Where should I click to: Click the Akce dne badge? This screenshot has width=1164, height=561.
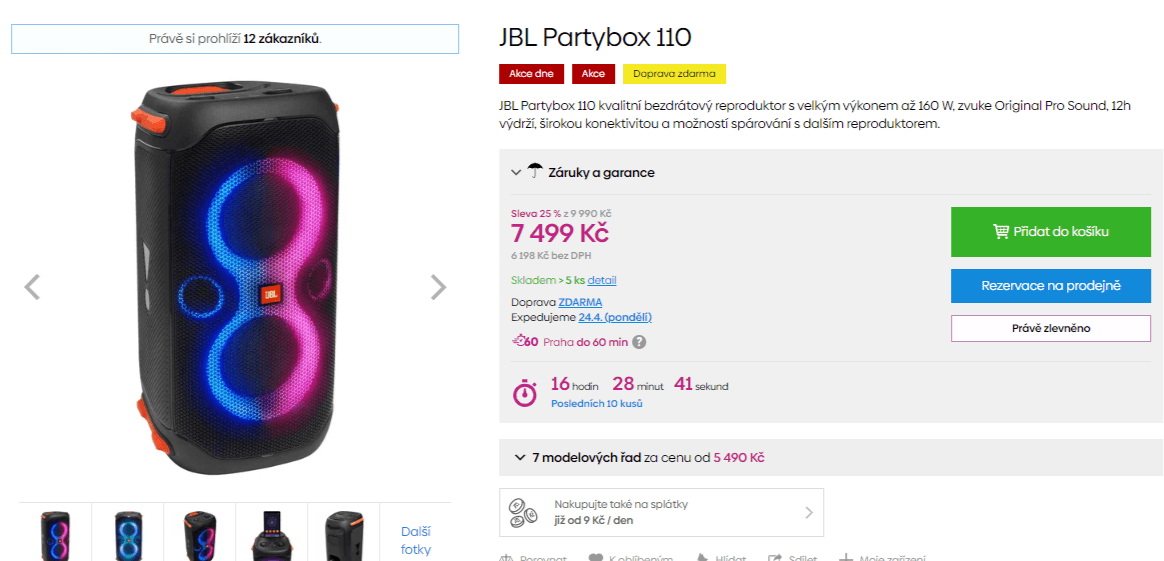point(531,74)
